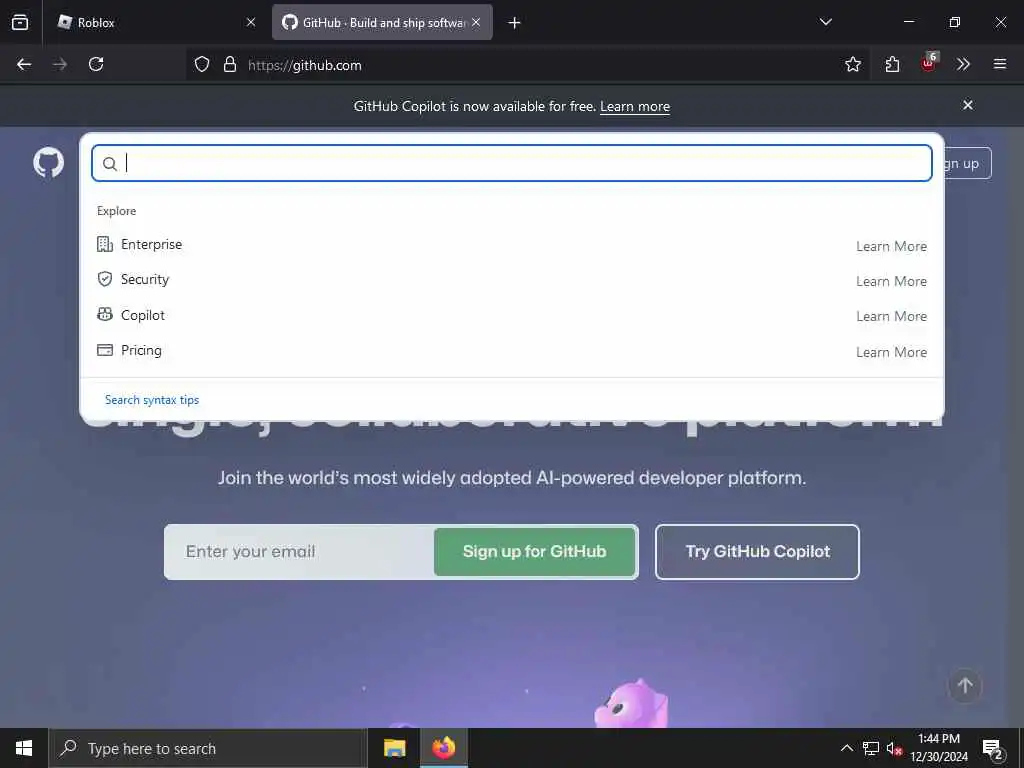Click the network tray icon
1024x768 pixels.
[871, 748]
